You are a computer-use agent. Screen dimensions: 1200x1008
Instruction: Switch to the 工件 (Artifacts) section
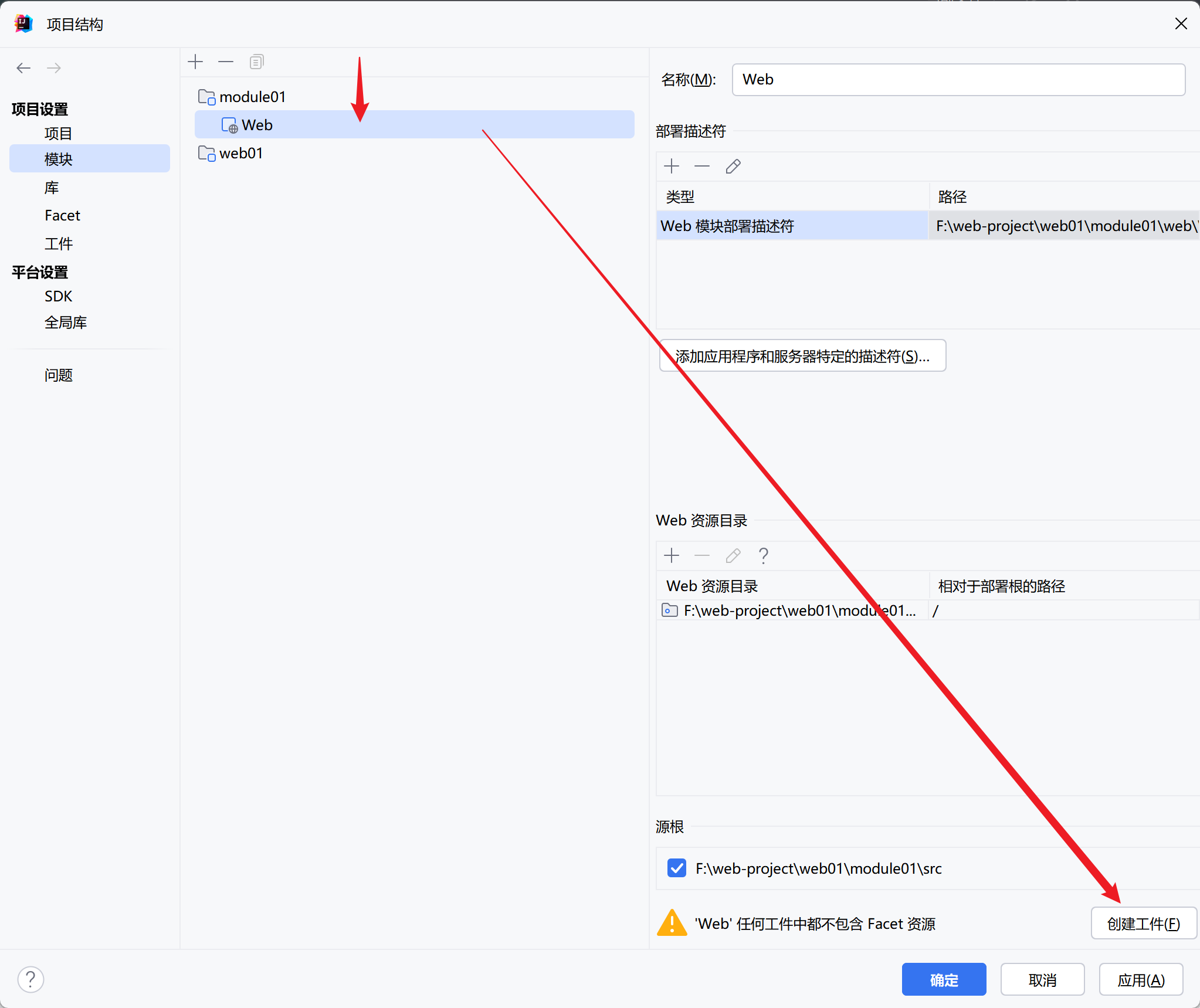click(x=59, y=243)
